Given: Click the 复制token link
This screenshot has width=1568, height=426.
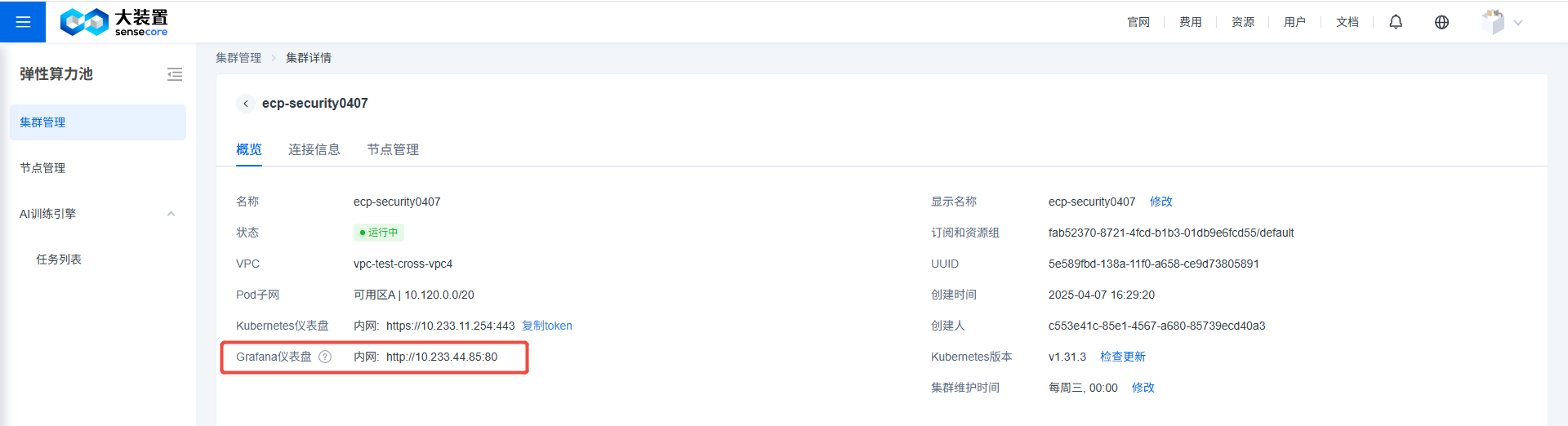Looking at the screenshot, I should pos(547,326).
